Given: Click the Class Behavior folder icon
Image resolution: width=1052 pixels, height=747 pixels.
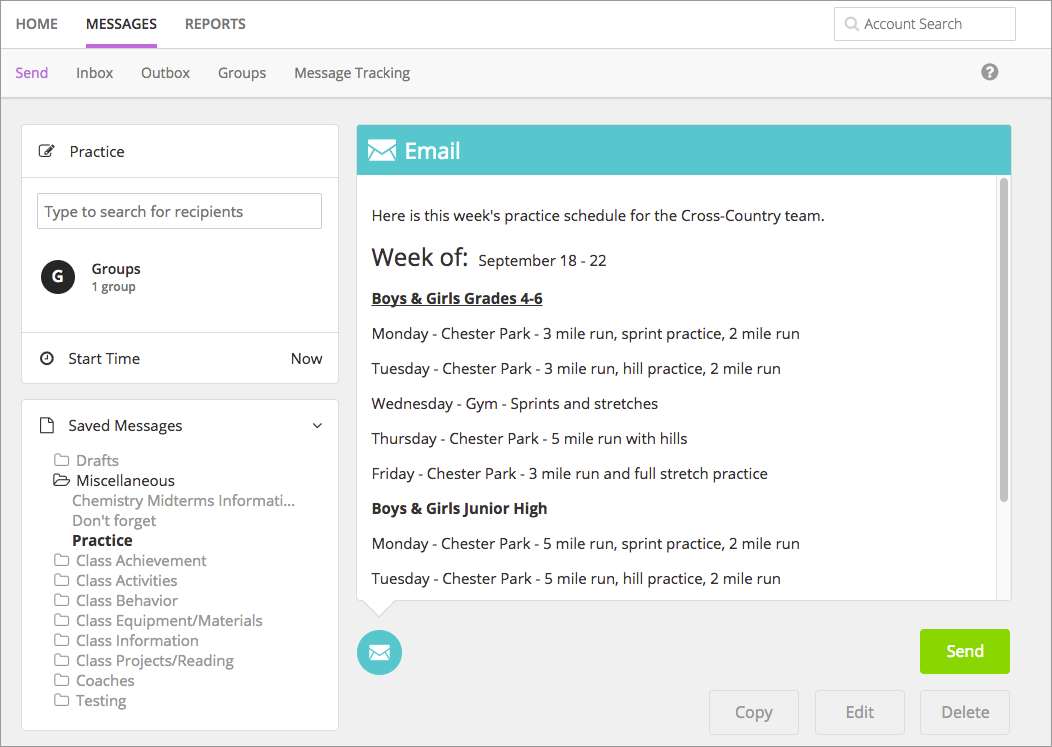Looking at the screenshot, I should coord(62,600).
